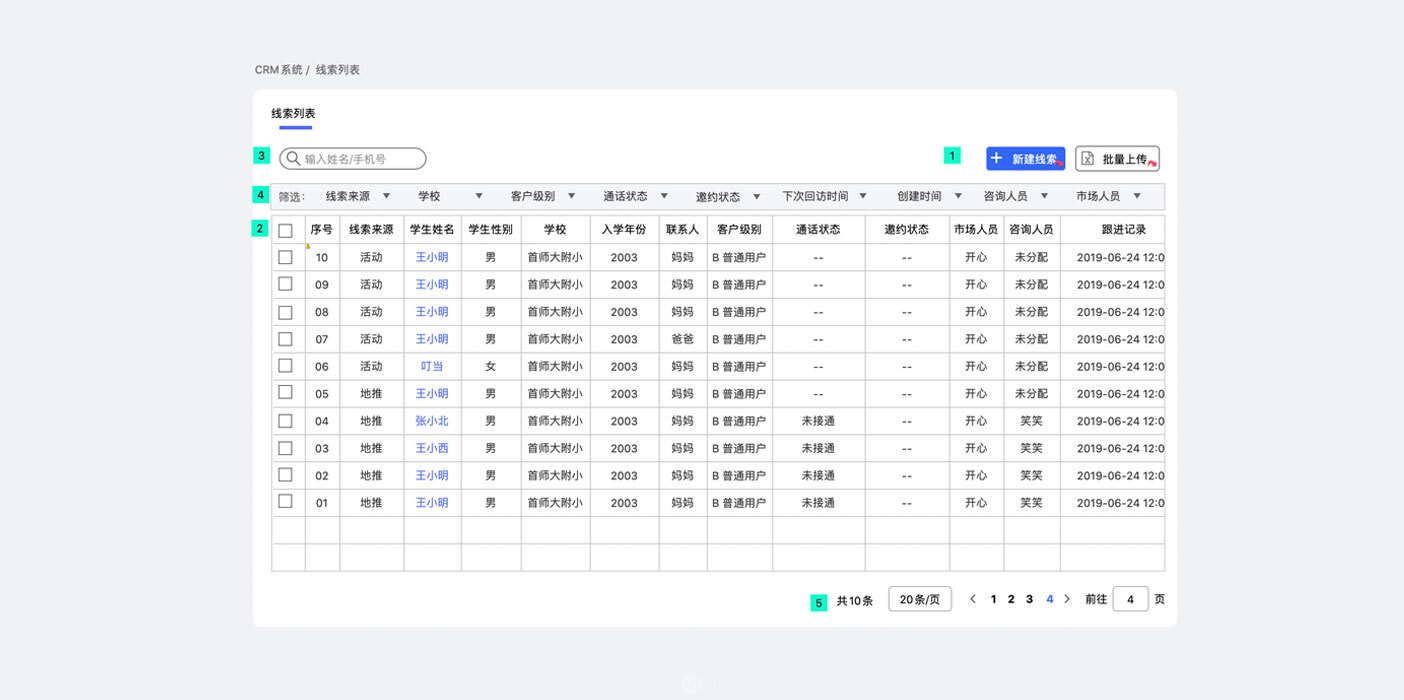Select the checkbox for row 05
The width and height of the screenshot is (1404, 700).
(x=285, y=393)
